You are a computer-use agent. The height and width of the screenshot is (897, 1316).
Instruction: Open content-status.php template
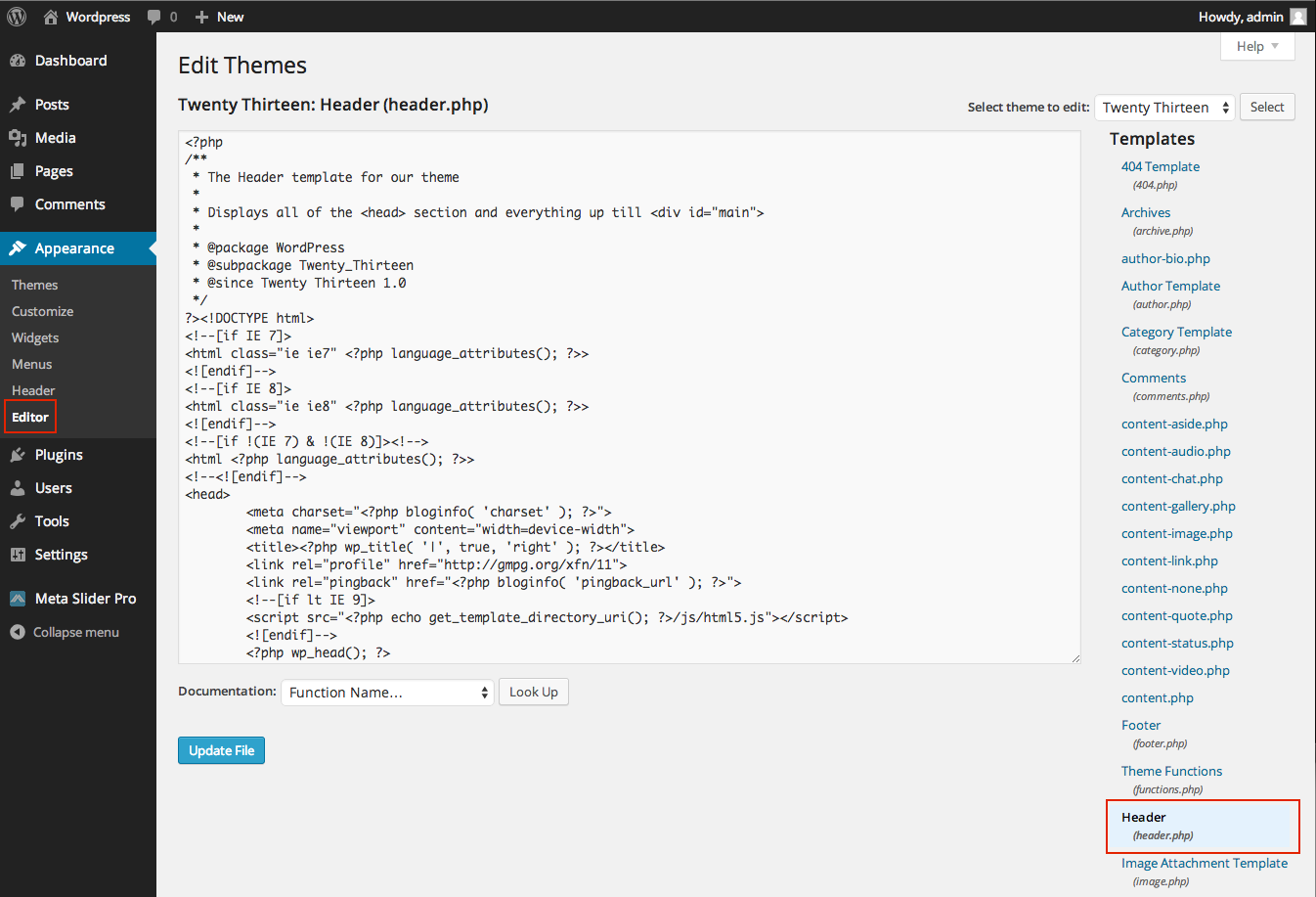coord(1177,643)
